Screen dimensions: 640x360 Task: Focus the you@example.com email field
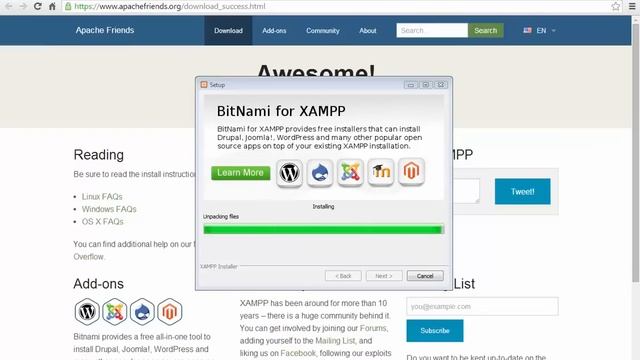(x=482, y=307)
